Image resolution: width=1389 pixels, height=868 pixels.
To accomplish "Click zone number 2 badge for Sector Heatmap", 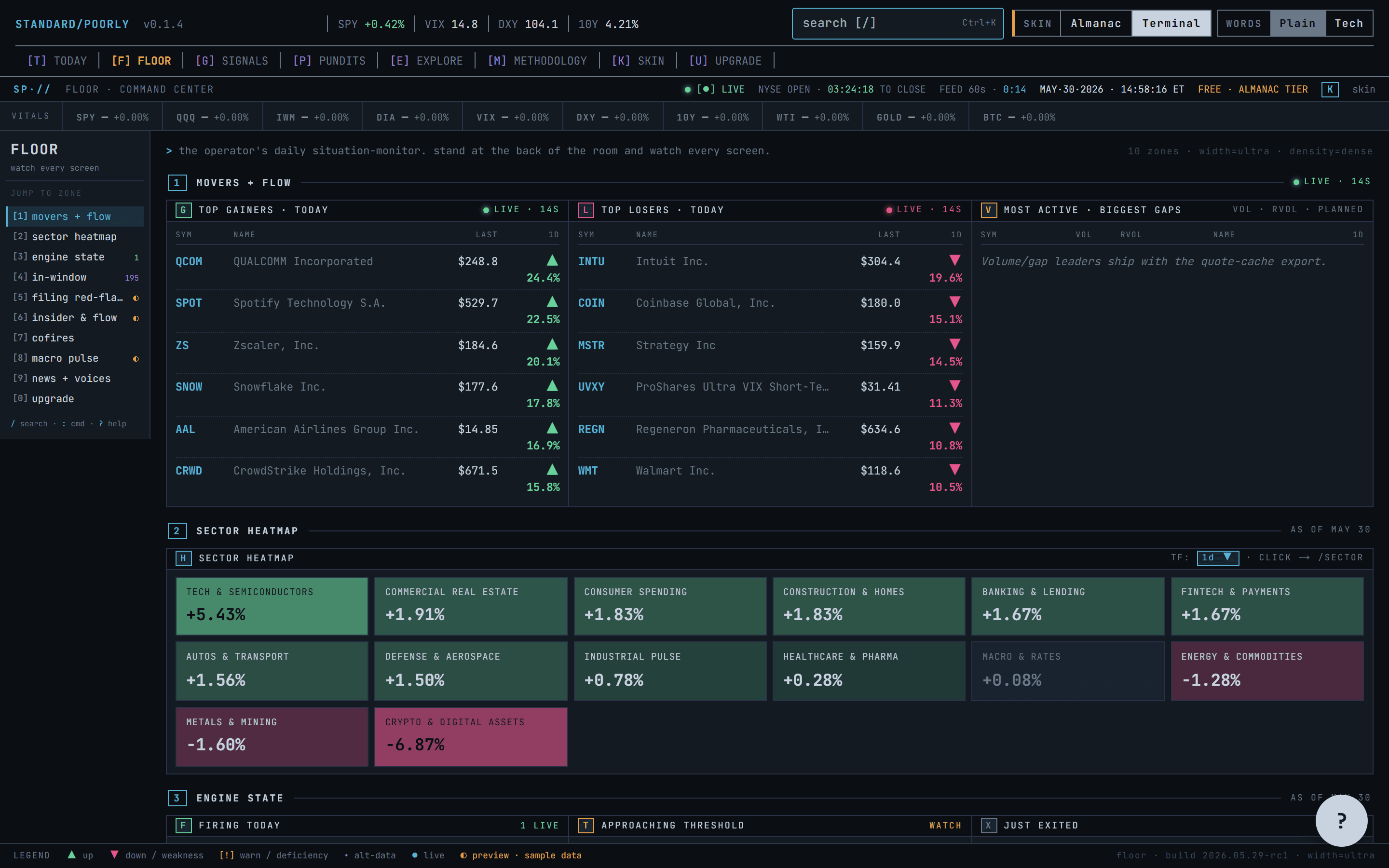I will pyautogui.click(x=177, y=531).
